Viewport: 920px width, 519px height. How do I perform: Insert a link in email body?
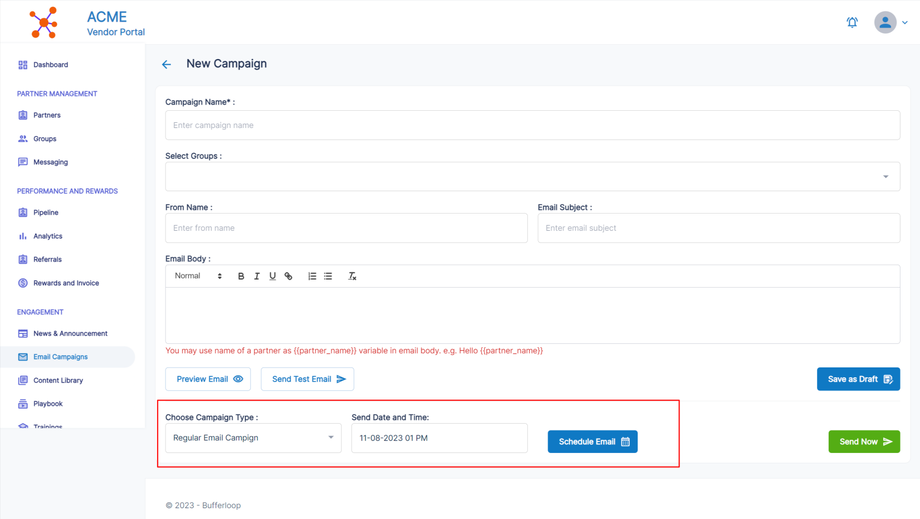(288, 276)
